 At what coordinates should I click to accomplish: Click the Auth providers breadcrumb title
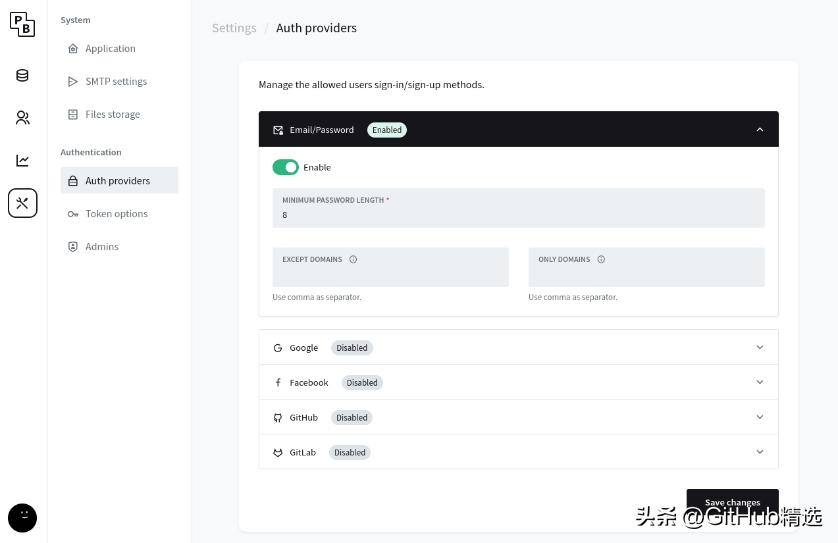[316, 28]
